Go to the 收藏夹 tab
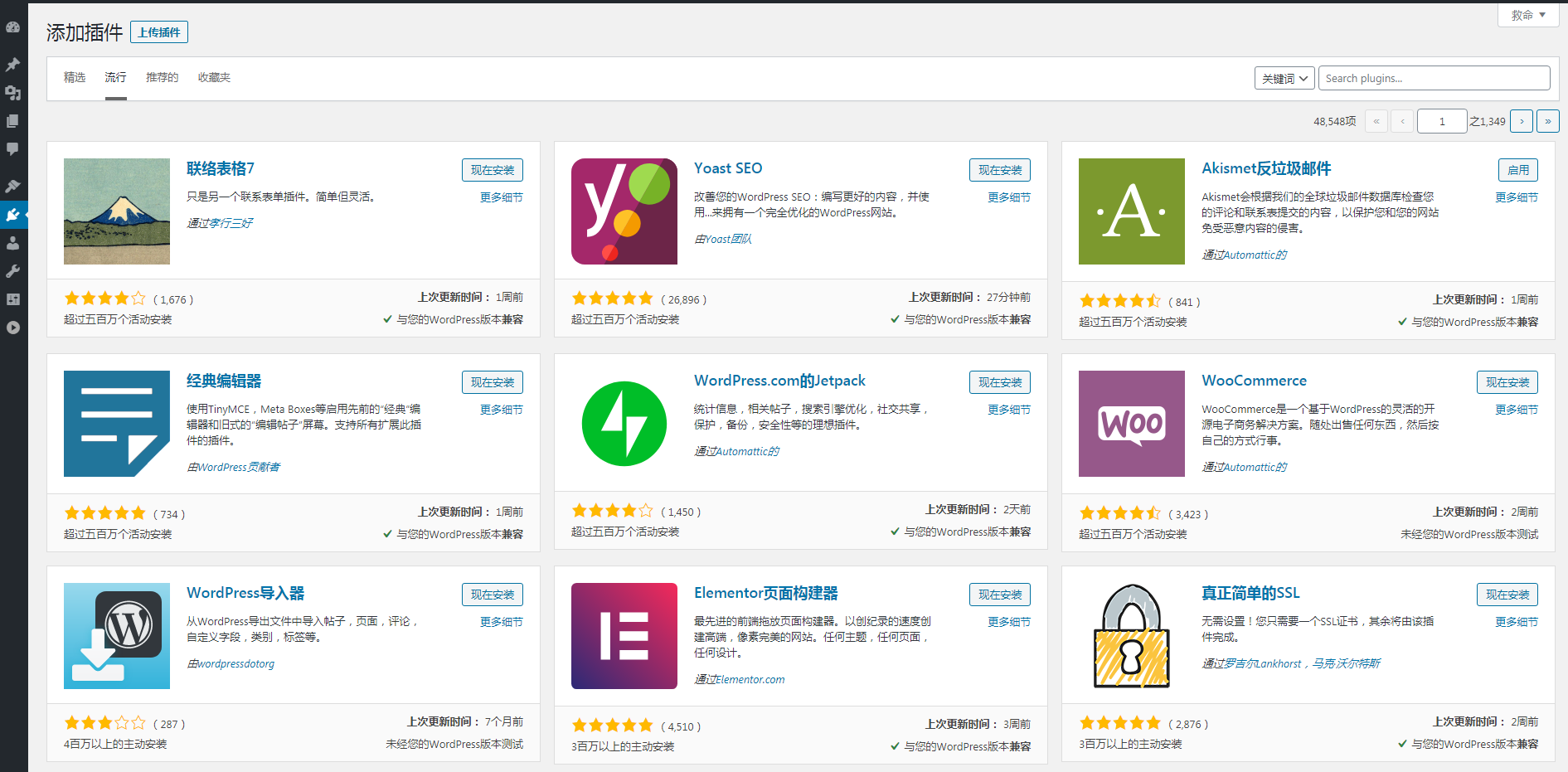1568x772 pixels. tap(214, 77)
